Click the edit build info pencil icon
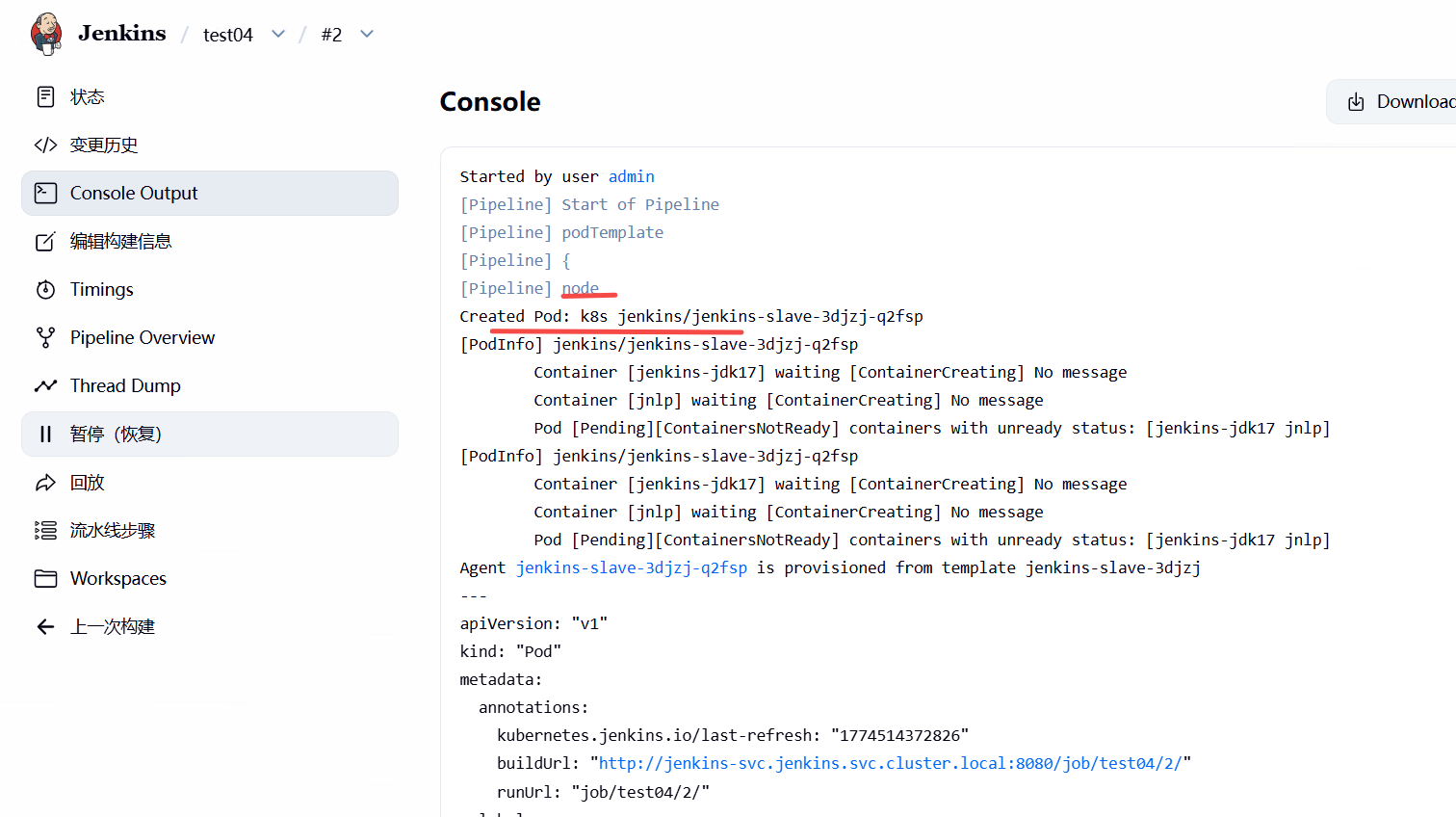 (45, 241)
